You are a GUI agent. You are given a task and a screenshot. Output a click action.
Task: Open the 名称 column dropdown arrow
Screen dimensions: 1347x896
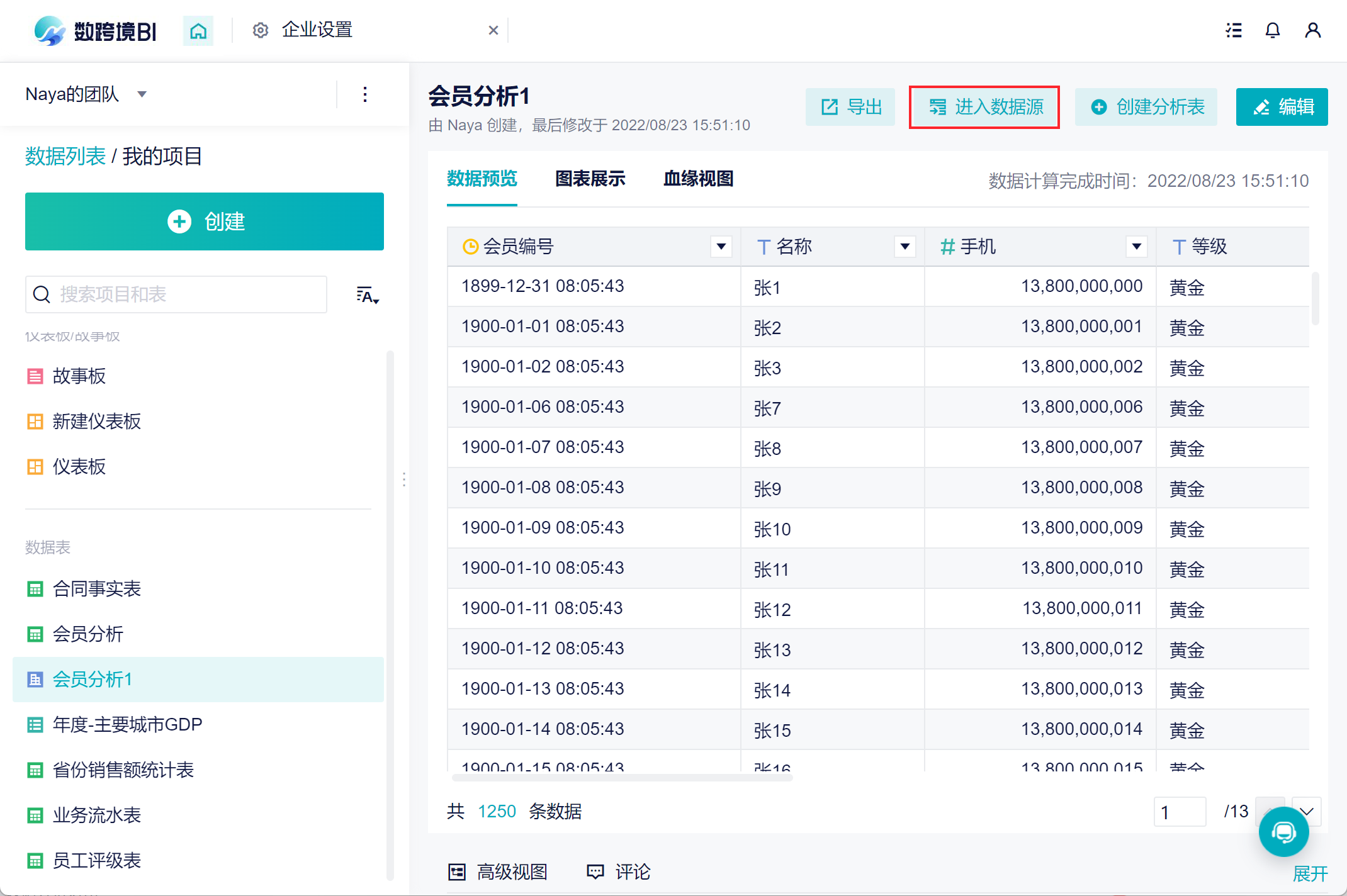pos(905,247)
